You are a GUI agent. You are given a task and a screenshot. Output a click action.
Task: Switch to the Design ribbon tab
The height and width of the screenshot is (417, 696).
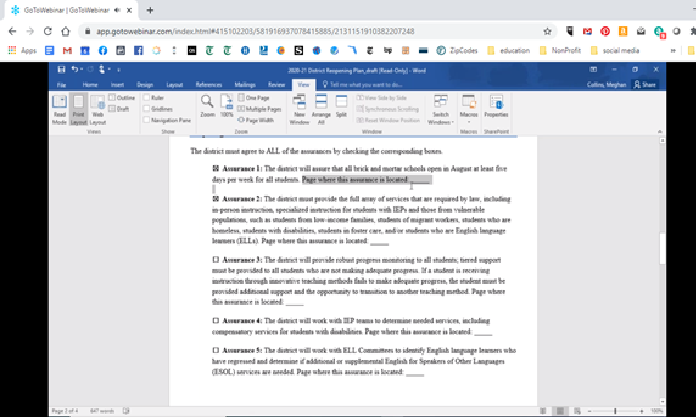pos(145,85)
